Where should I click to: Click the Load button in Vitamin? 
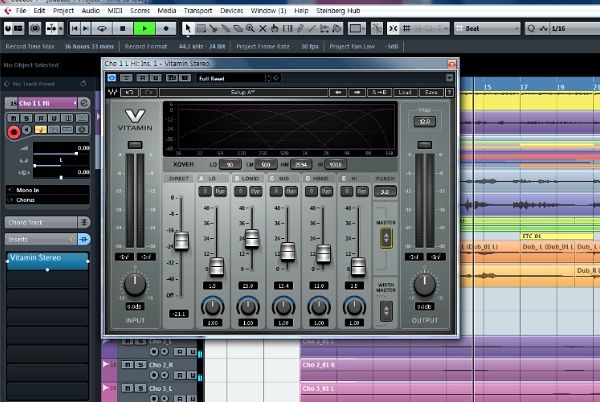point(405,92)
